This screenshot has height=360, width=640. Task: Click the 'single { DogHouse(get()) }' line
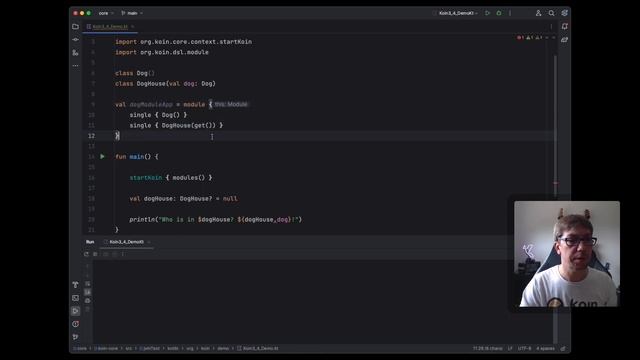click(x=176, y=125)
